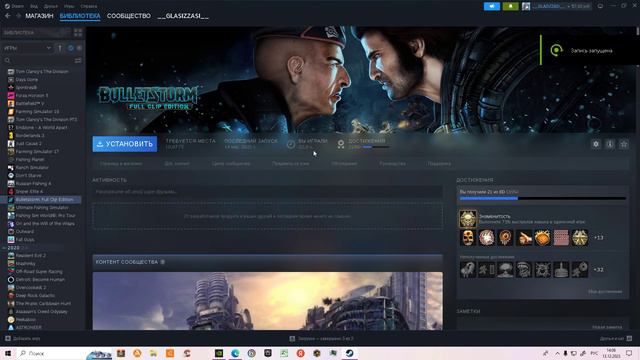
Task: Select Detroit: Become Human entry
Action: [x=40, y=280]
